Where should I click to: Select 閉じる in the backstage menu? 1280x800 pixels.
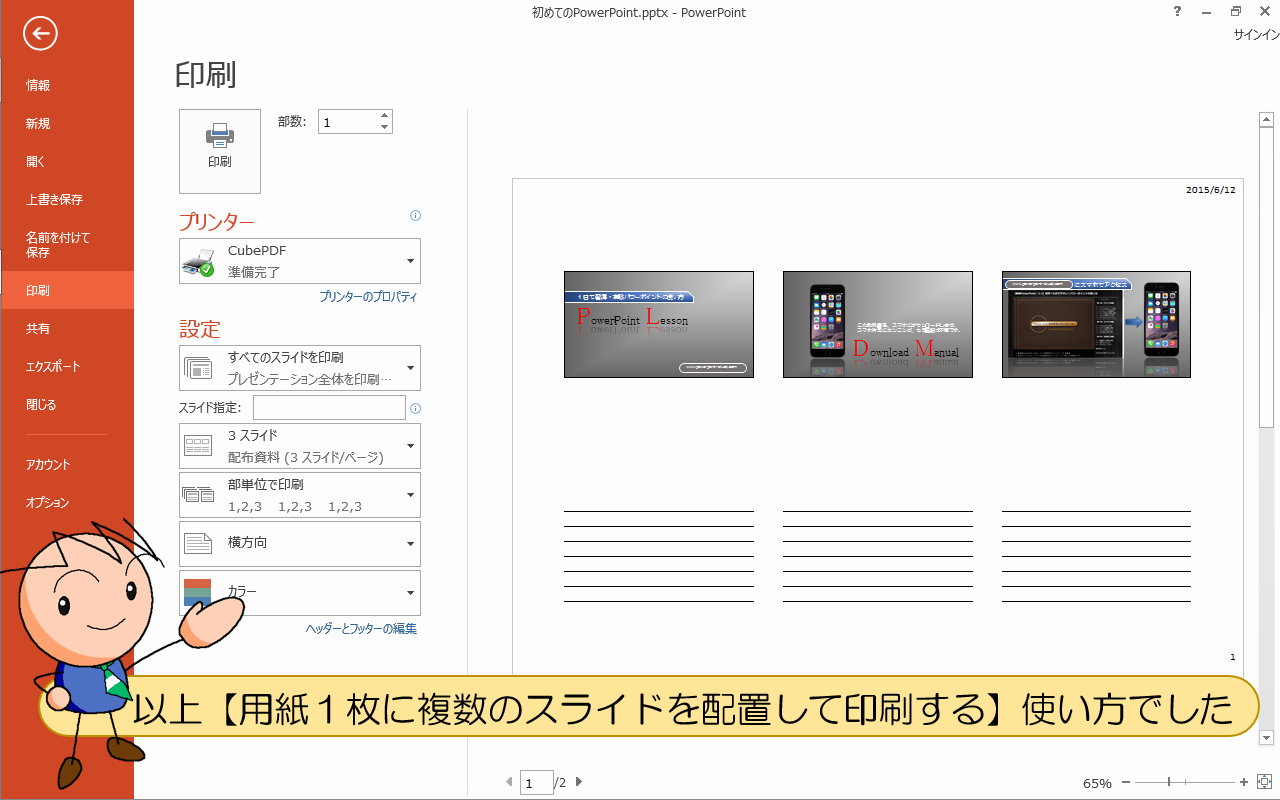[x=67, y=405]
